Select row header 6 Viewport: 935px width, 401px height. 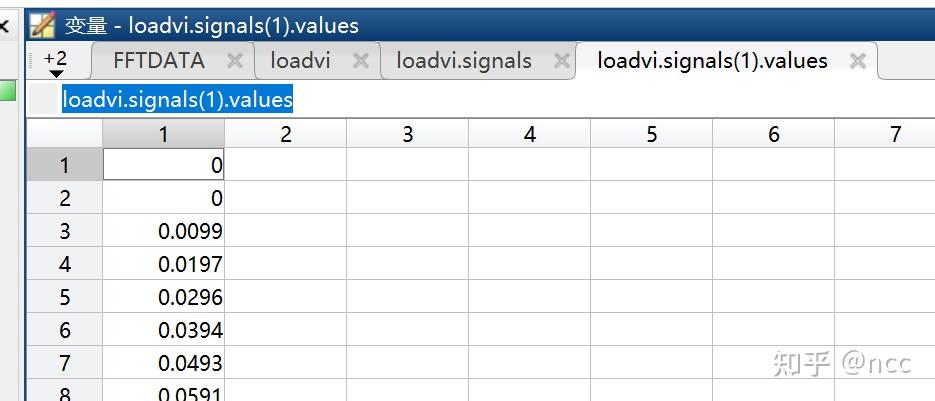point(65,330)
